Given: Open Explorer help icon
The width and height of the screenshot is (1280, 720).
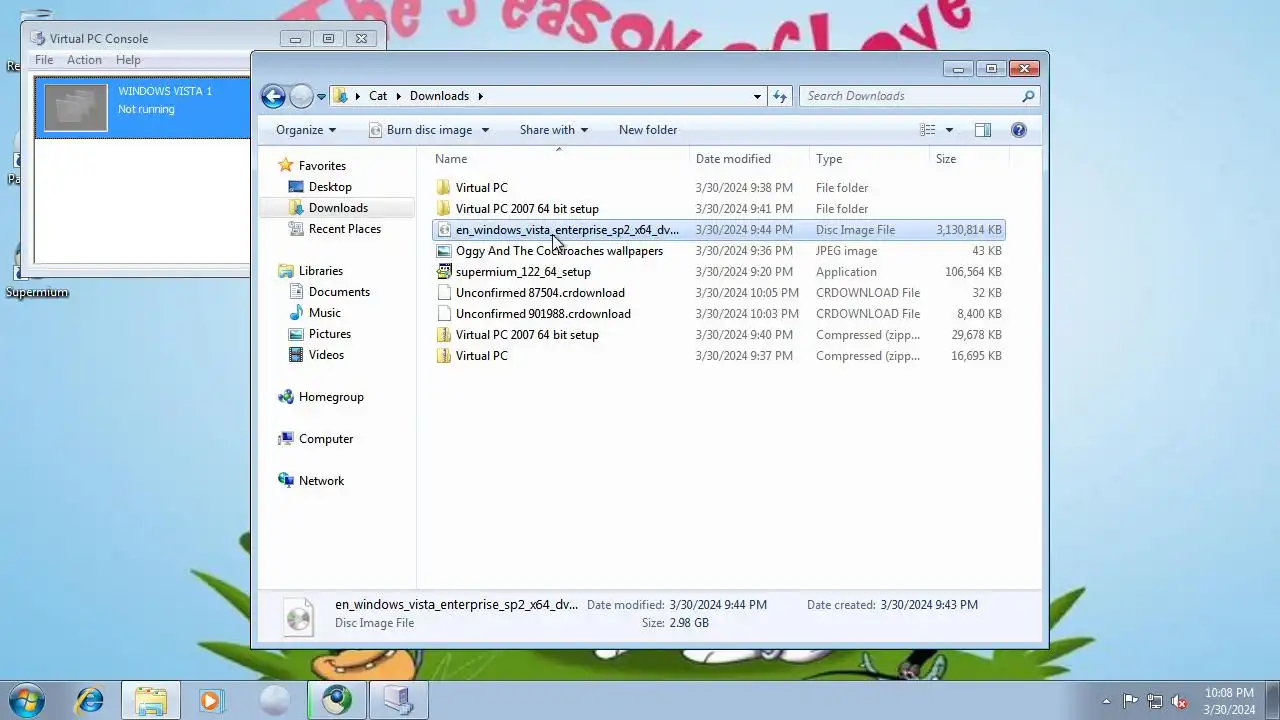Looking at the screenshot, I should click(x=1019, y=130).
